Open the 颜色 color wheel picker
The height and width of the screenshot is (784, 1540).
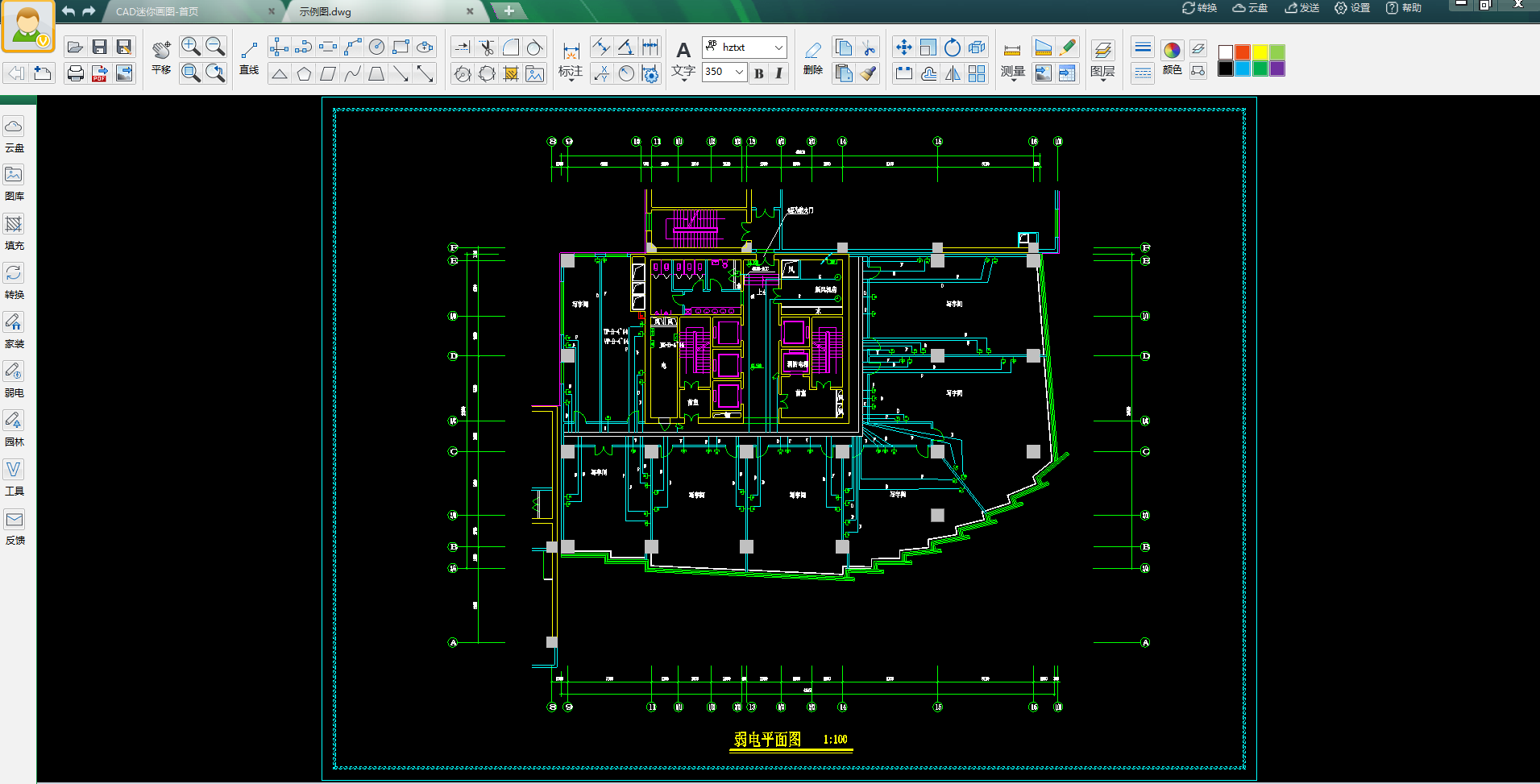(x=1172, y=58)
